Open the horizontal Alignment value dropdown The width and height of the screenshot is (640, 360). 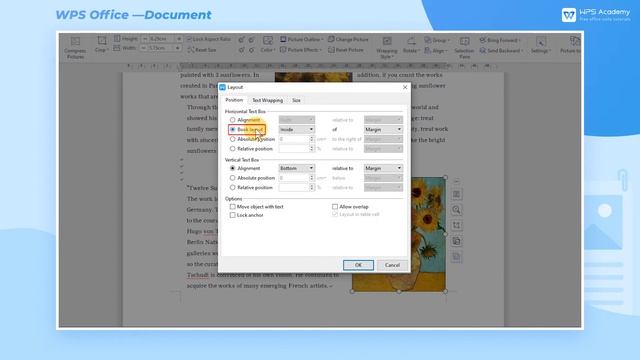[297, 120]
